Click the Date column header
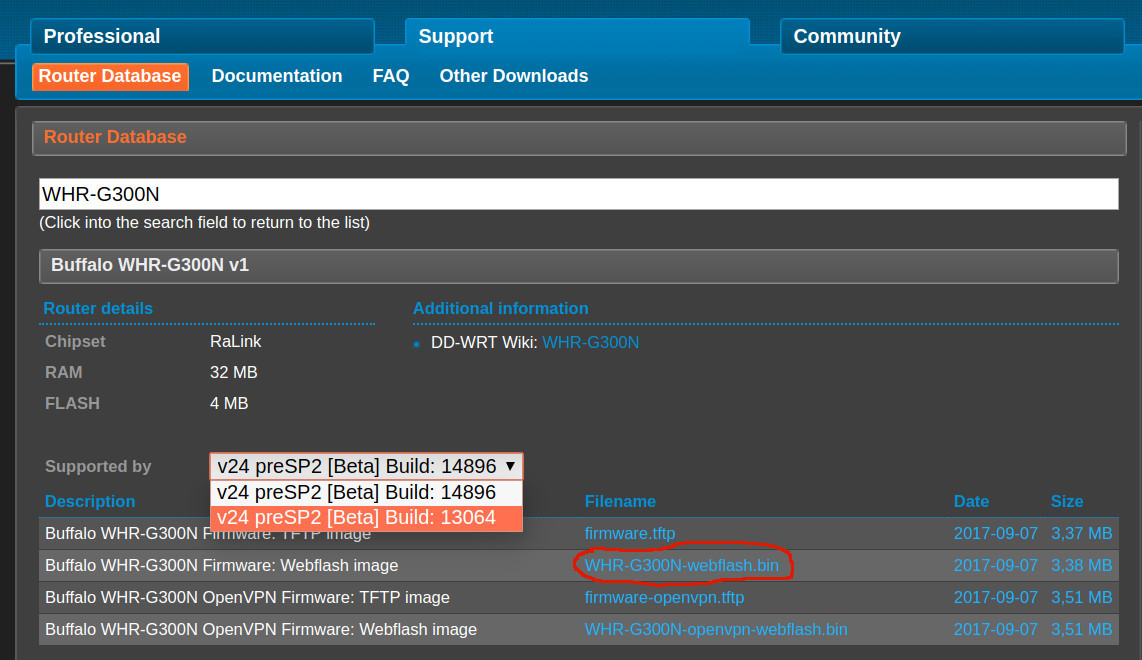Viewport: 1142px width, 660px height. point(971,501)
